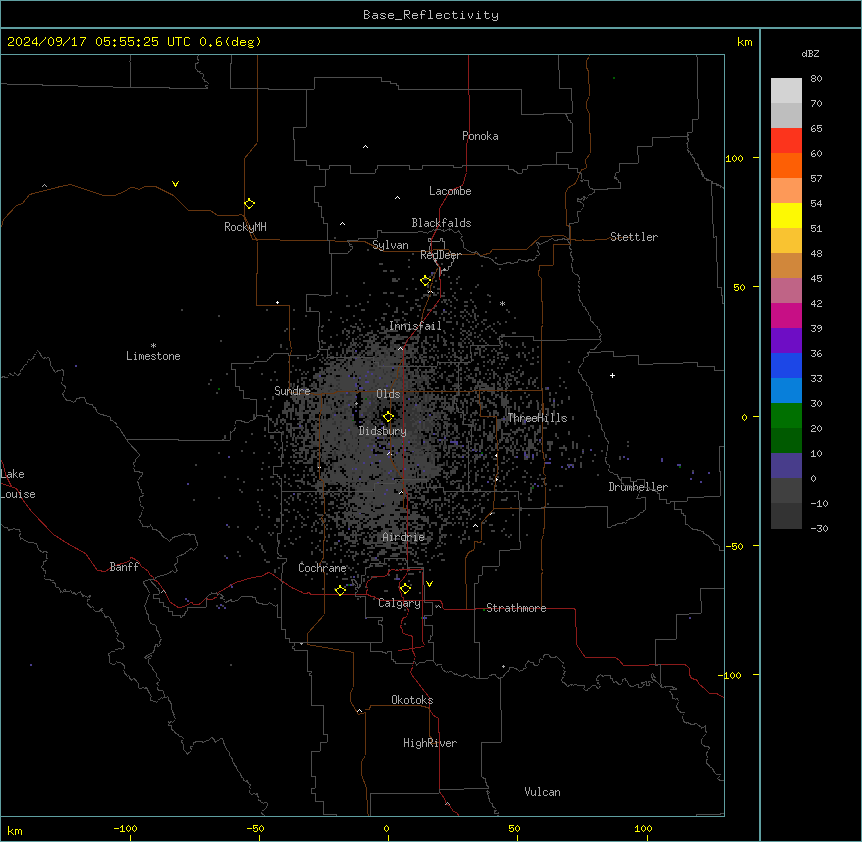Pick the purple swatch between 39 and 36
This screenshot has width=862, height=842.
(x=786, y=340)
